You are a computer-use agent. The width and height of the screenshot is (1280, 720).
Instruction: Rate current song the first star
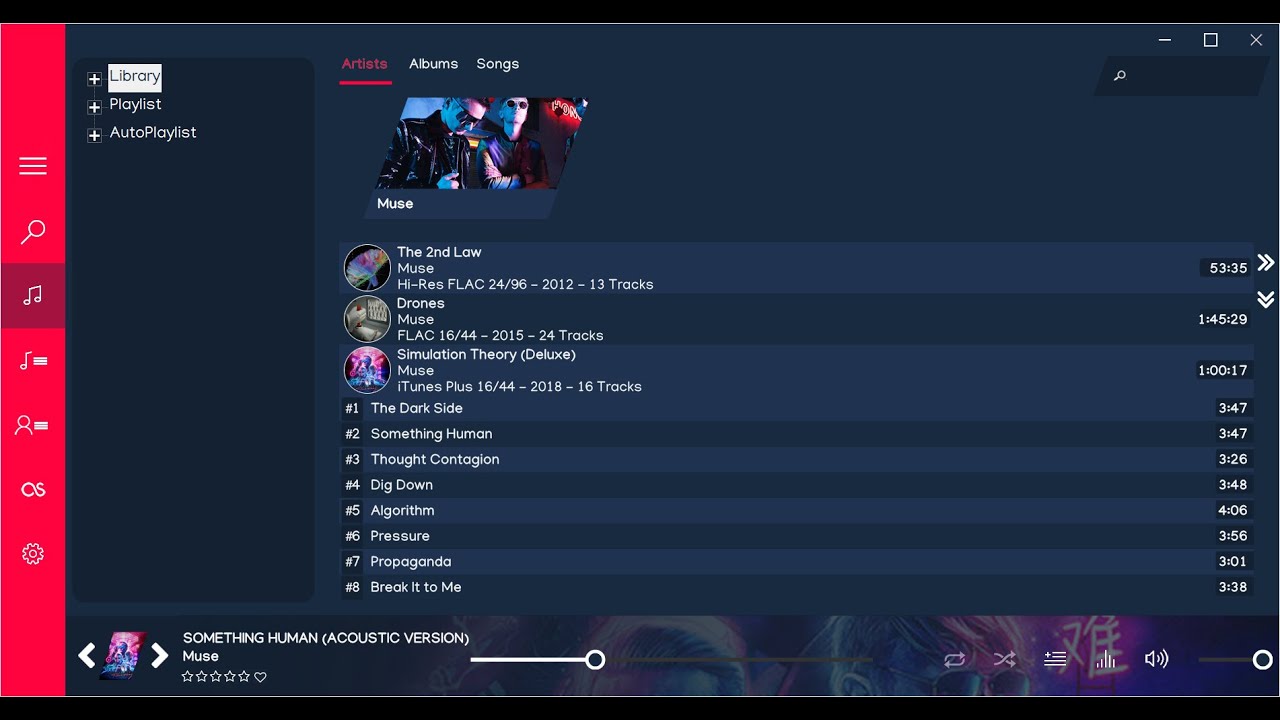click(x=187, y=677)
